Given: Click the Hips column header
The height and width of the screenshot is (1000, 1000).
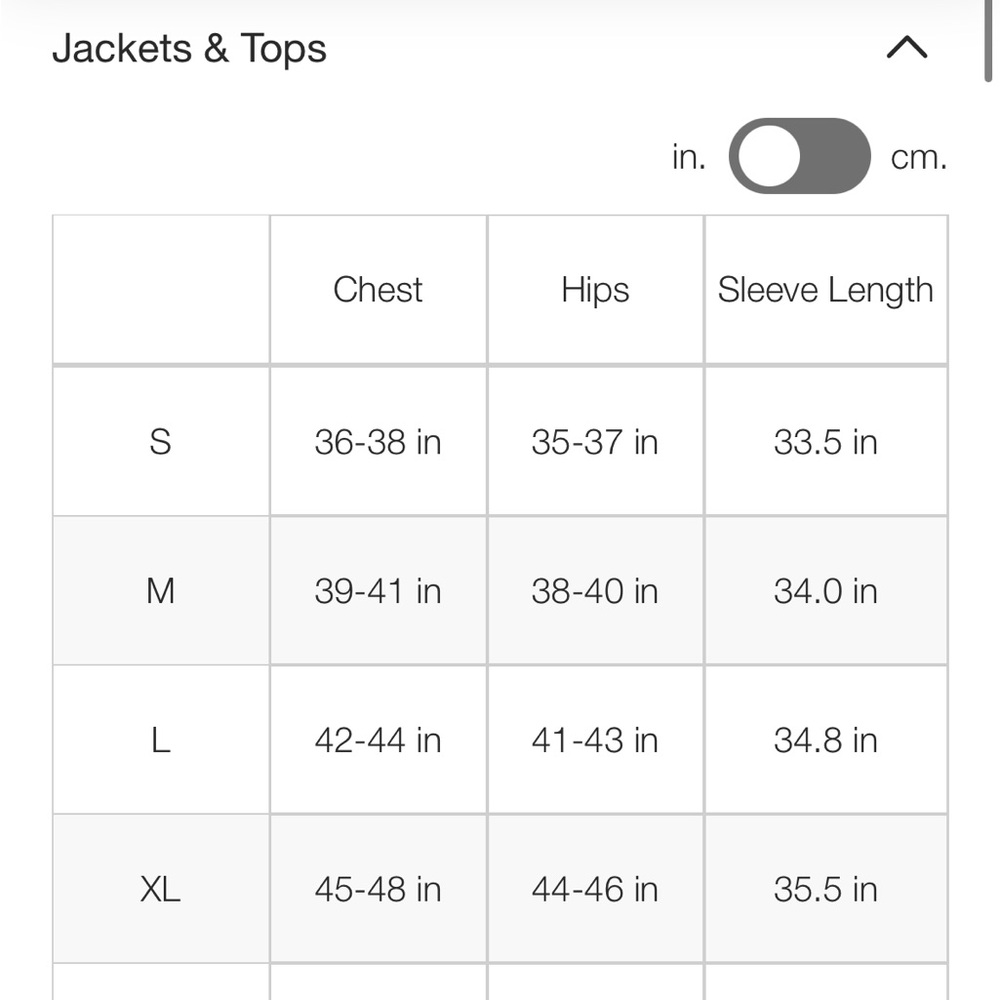Looking at the screenshot, I should (595, 290).
